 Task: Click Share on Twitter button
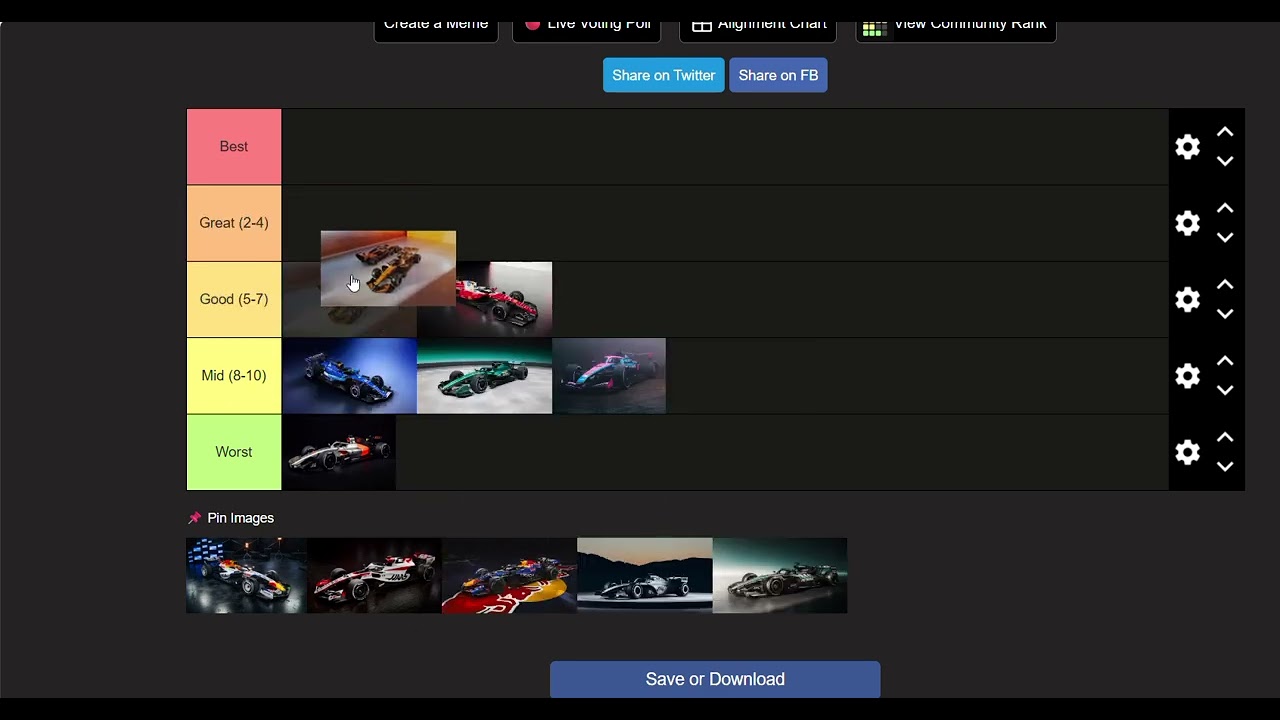click(664, 75)
